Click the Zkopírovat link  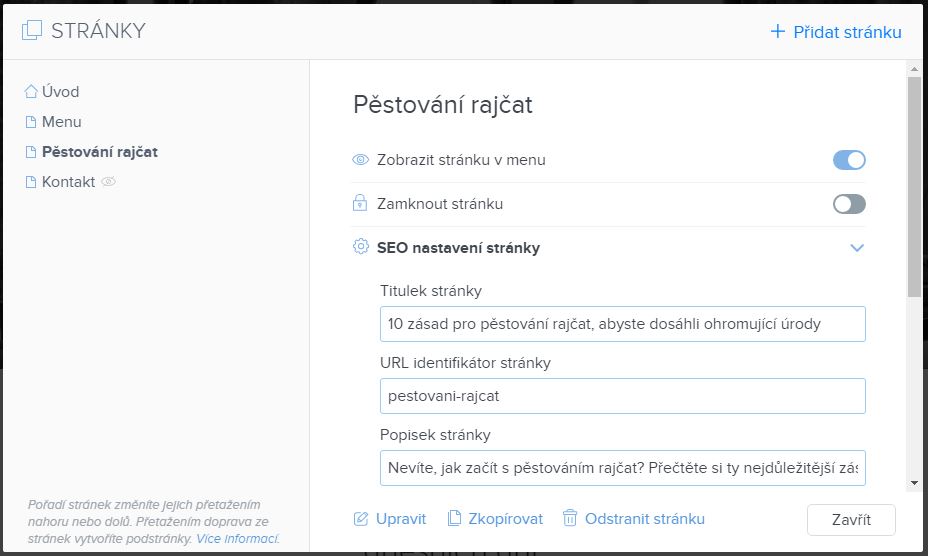pyautogui.click(x=505, y=519)
